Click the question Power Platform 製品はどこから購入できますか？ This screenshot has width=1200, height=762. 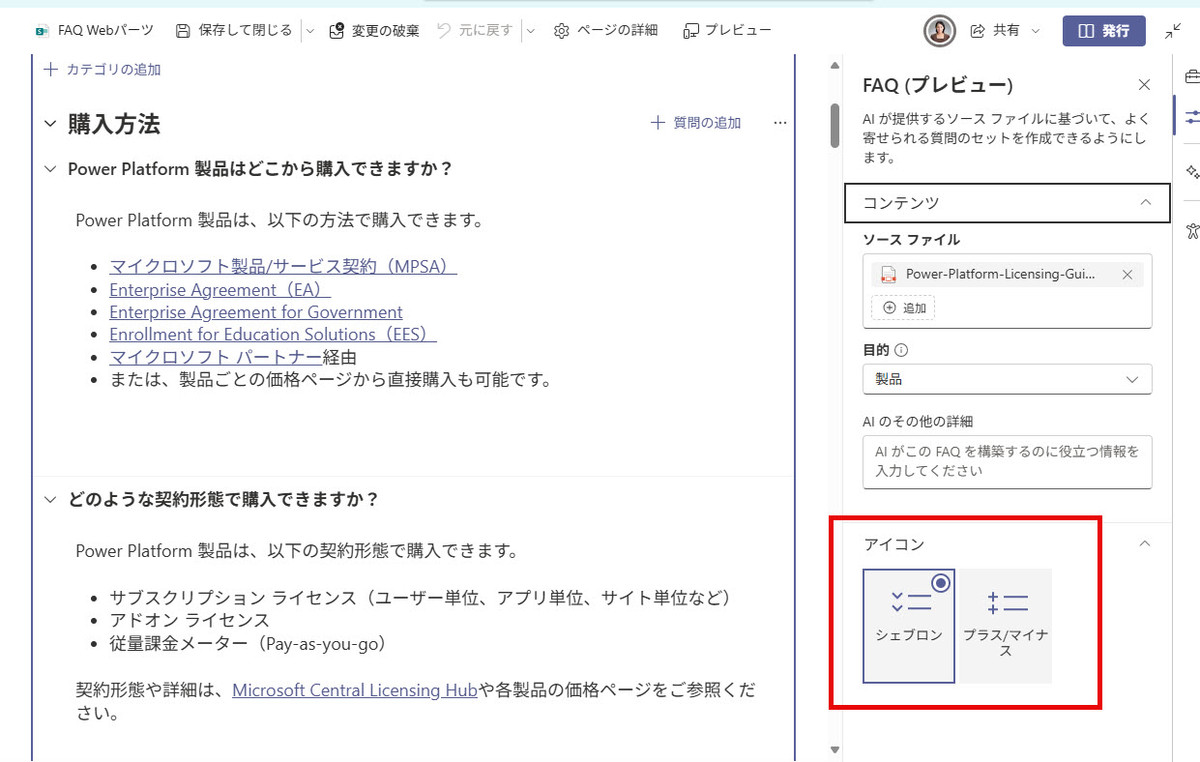tap(261, 169)
